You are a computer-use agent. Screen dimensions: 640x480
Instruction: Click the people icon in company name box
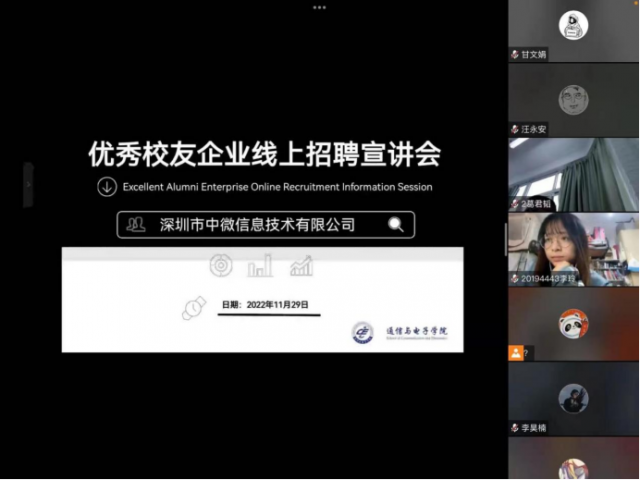tap(136, 224)
